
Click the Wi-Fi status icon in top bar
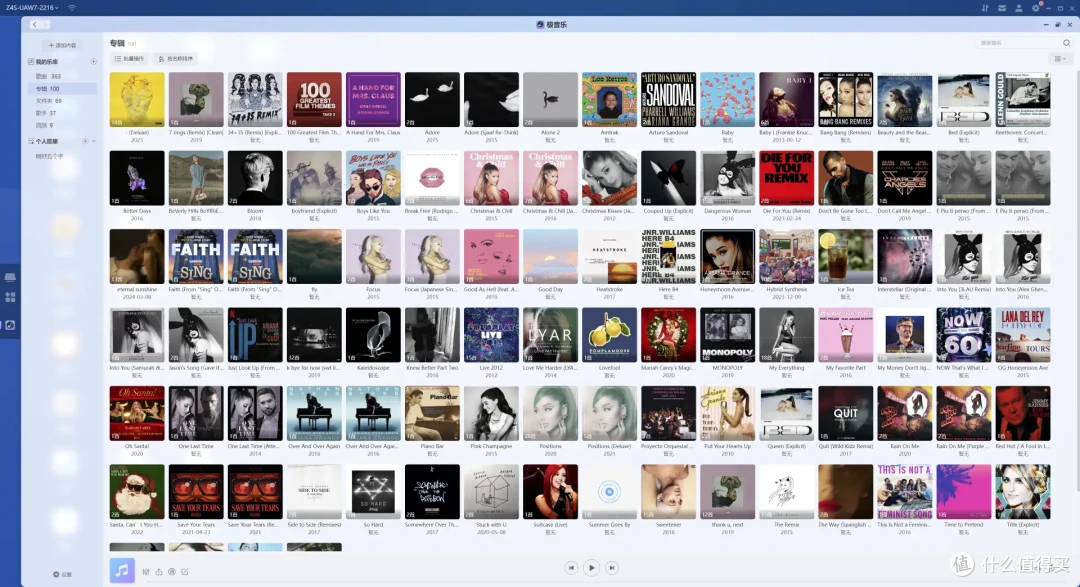(x=72, y=8)
